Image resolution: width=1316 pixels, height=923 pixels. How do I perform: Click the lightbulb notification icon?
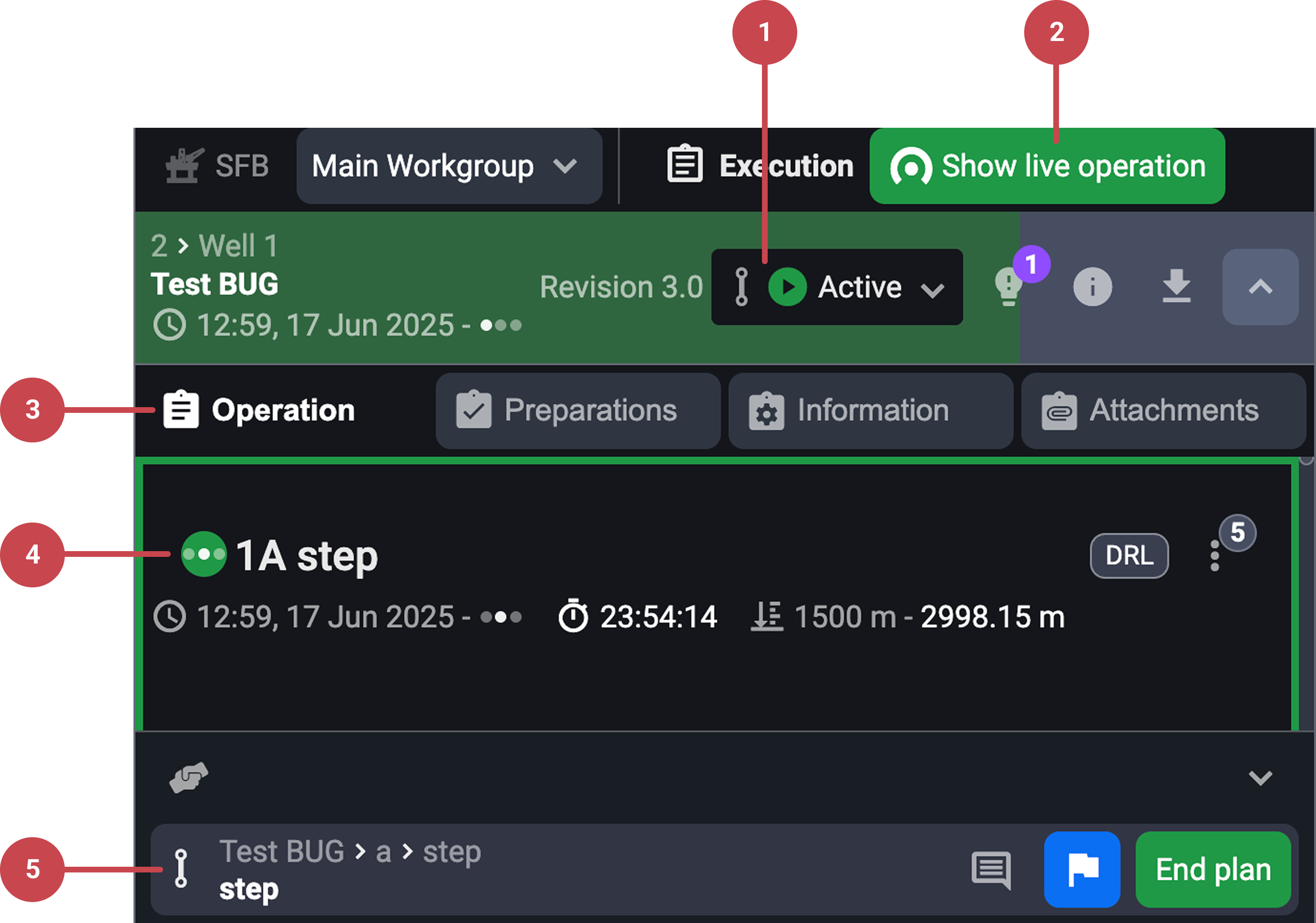1009,287
